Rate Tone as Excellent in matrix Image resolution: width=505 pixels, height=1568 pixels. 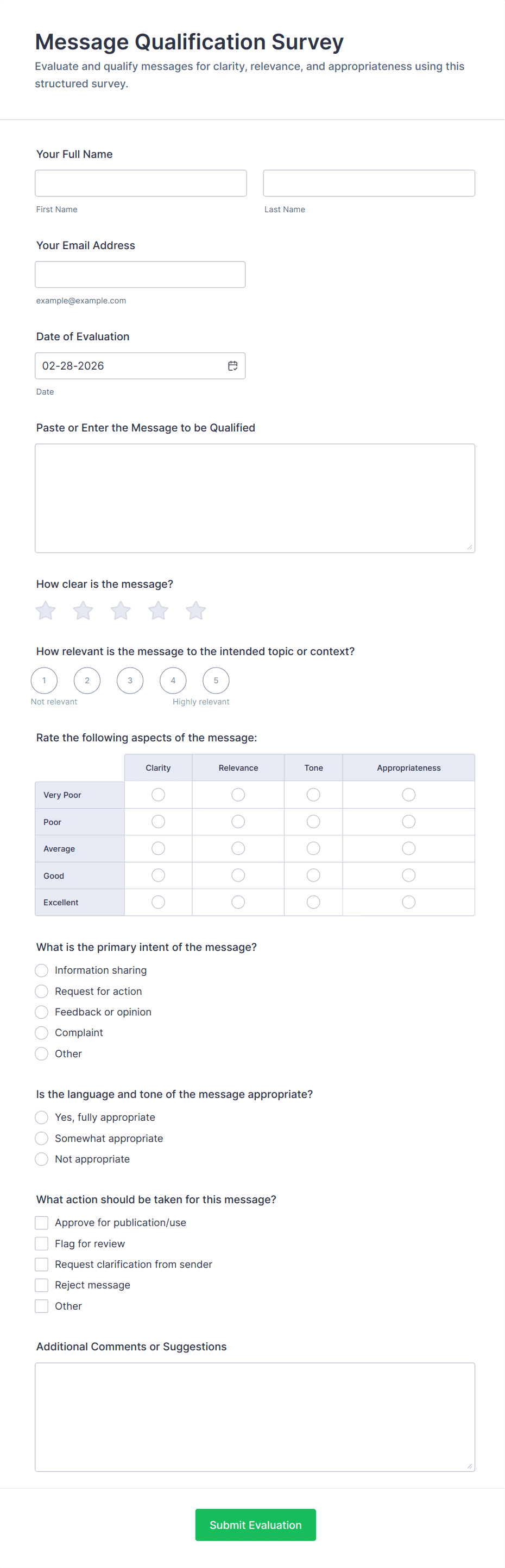click(313, 902)
